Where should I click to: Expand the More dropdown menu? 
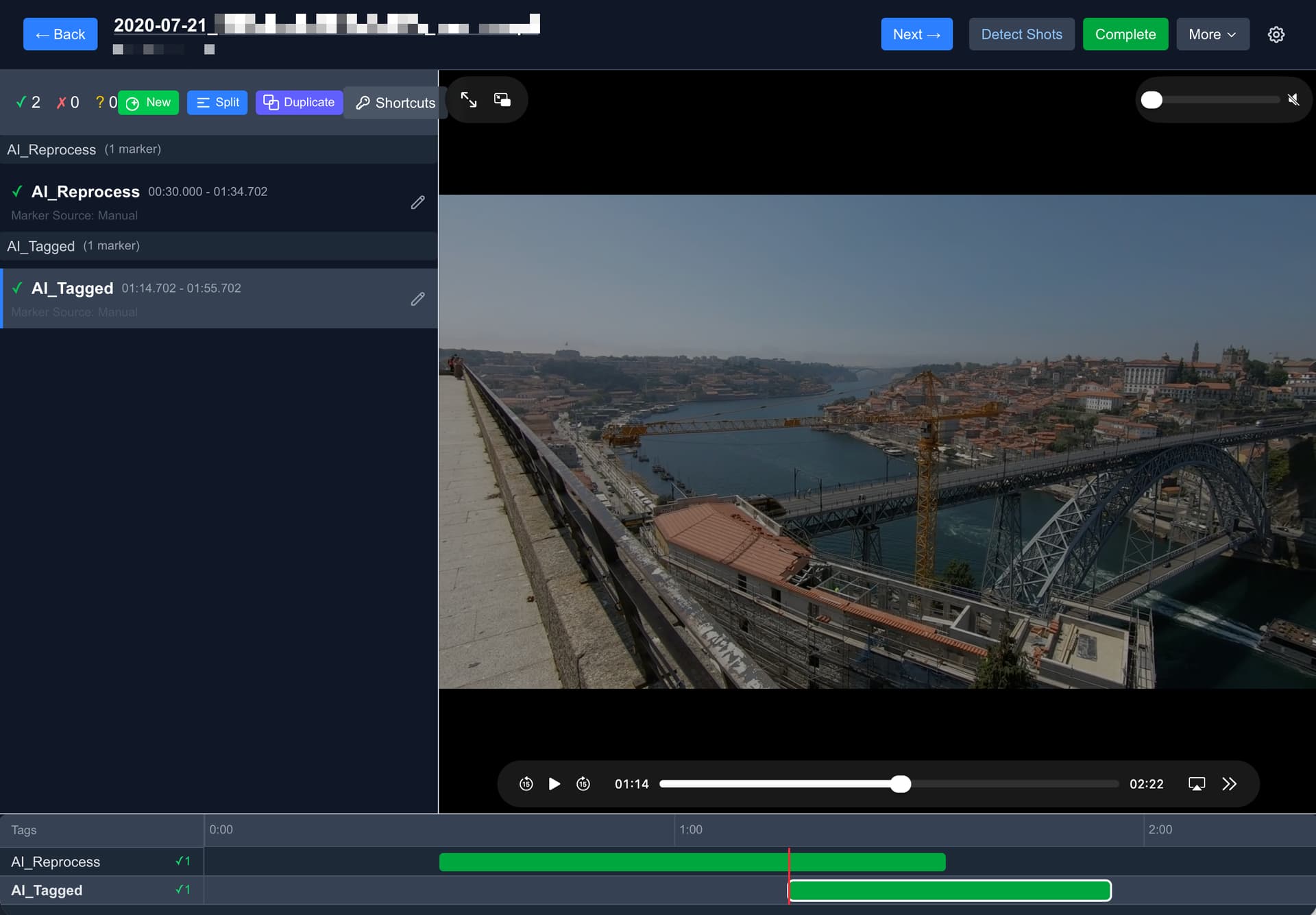pos(1212,34)
